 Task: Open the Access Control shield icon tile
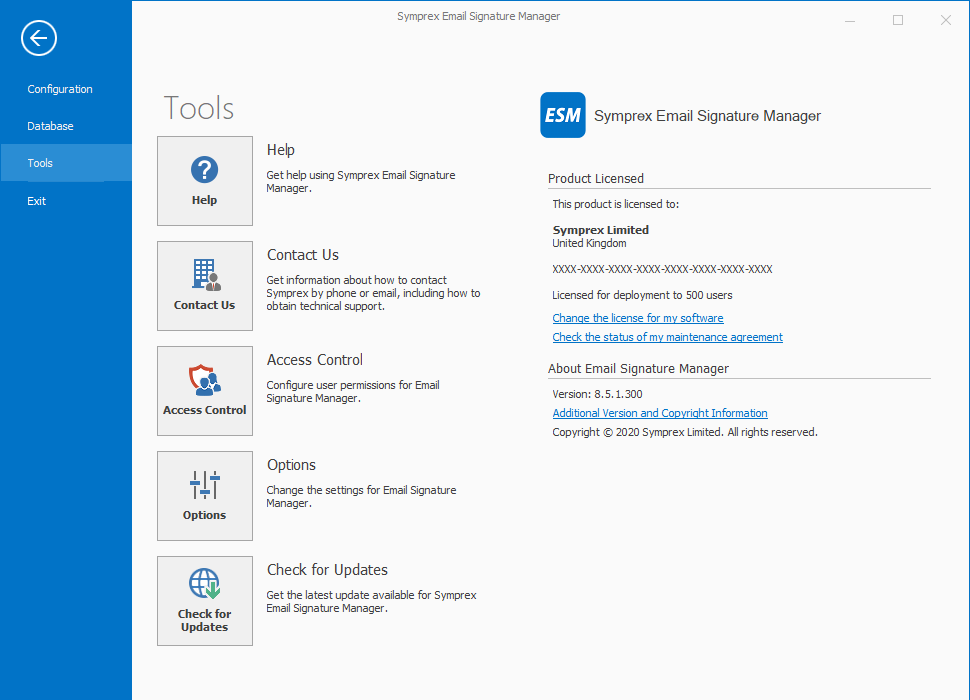pyautogui.click(x=205, y=391)
